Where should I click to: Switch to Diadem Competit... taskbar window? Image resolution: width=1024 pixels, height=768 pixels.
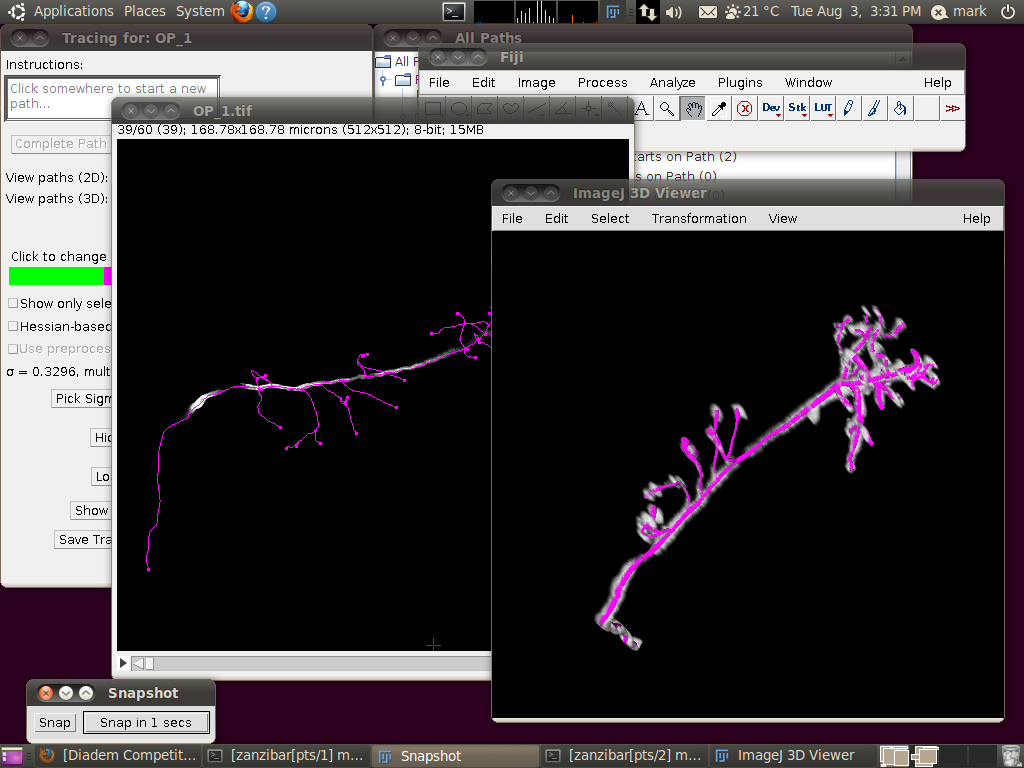pos(118,756)
